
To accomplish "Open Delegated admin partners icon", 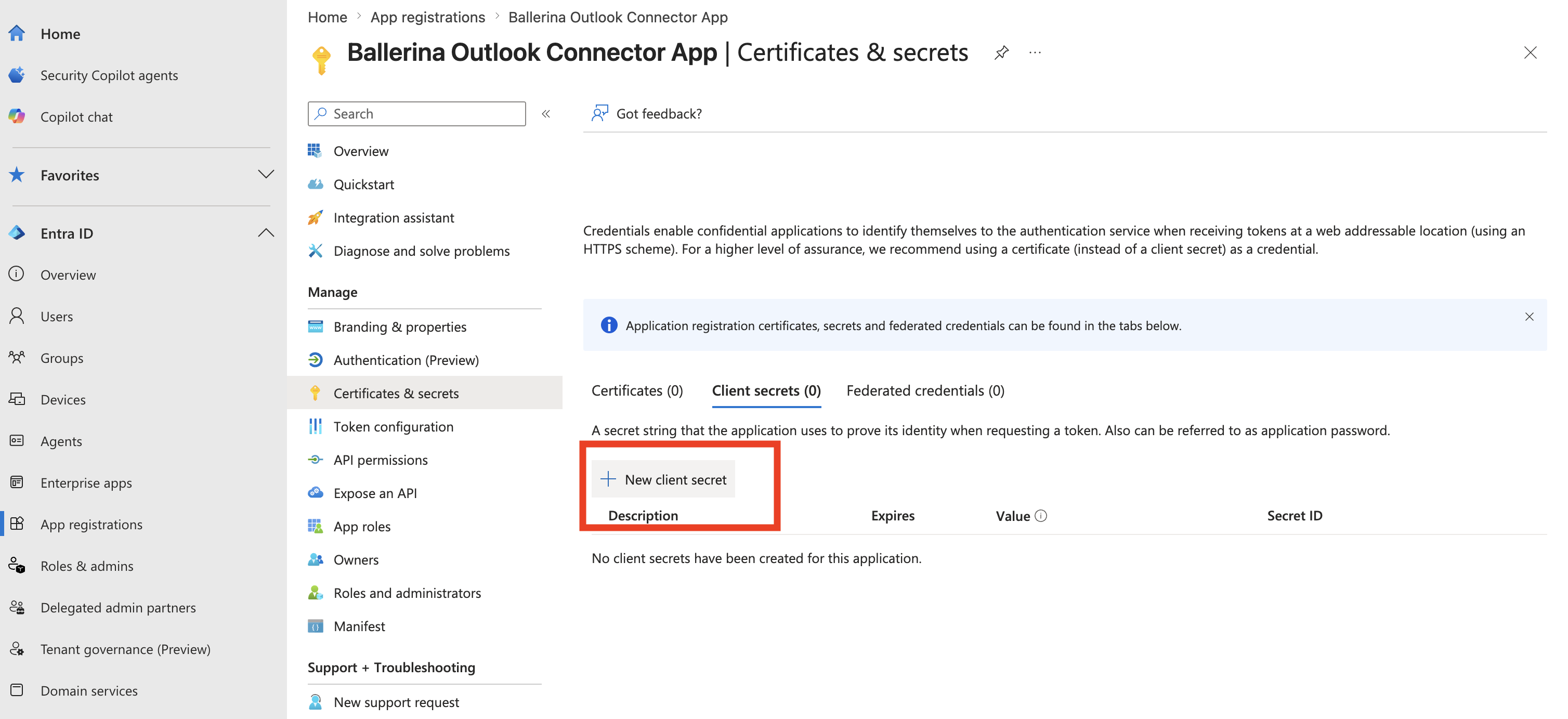I will (17, 607).
